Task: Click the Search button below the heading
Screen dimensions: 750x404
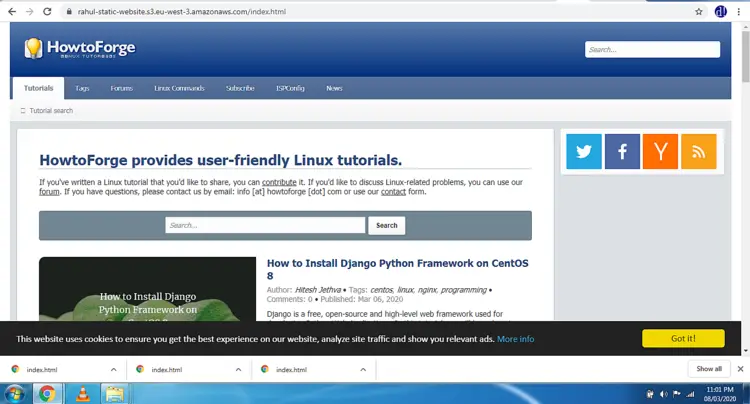Action: [387, 225]
